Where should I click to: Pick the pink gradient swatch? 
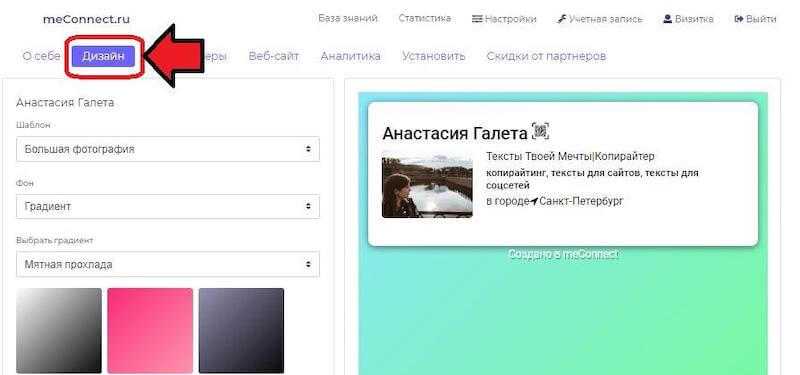(x=150, y=331)
